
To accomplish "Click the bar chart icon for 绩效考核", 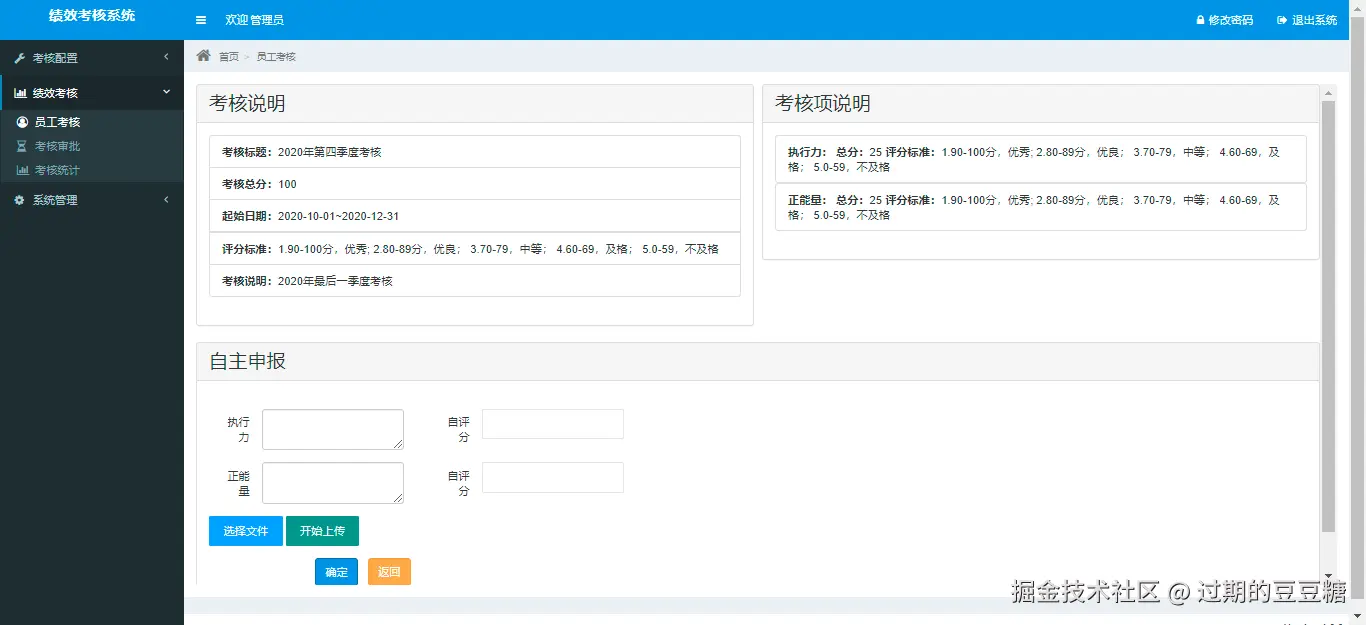I will pyautogui.click(x=19, y=93).
